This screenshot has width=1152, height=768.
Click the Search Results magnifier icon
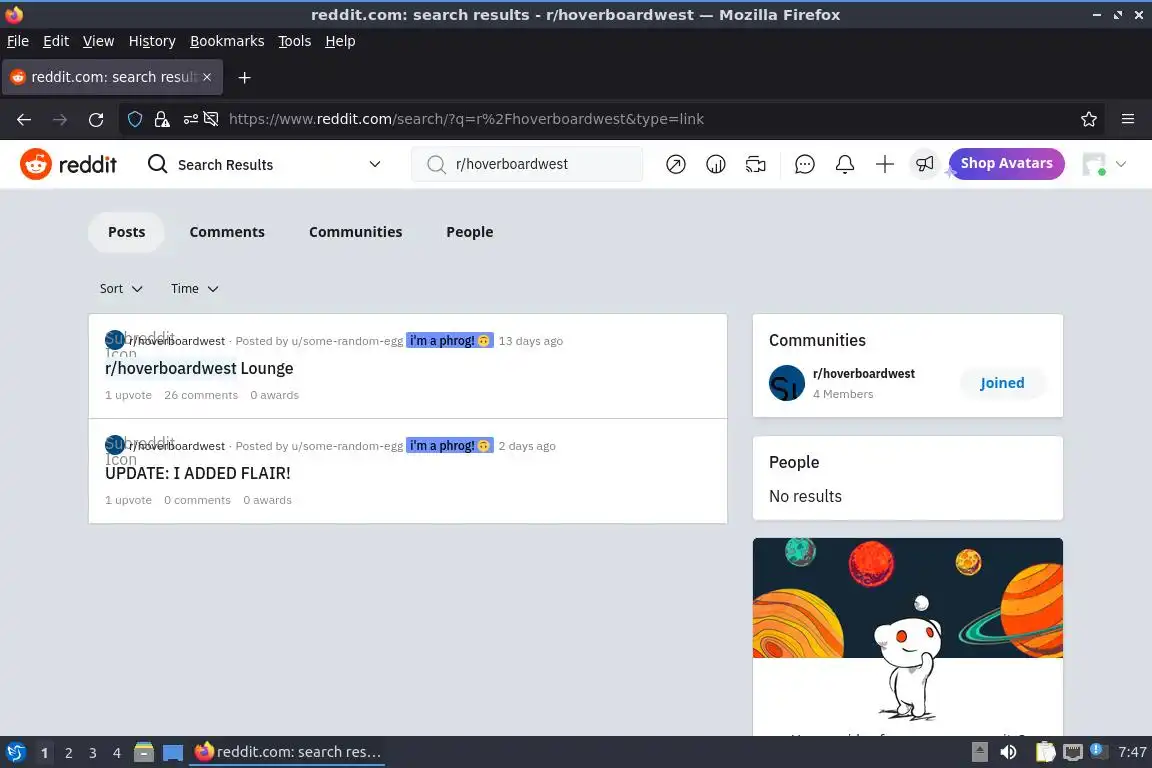click(157, 164)
